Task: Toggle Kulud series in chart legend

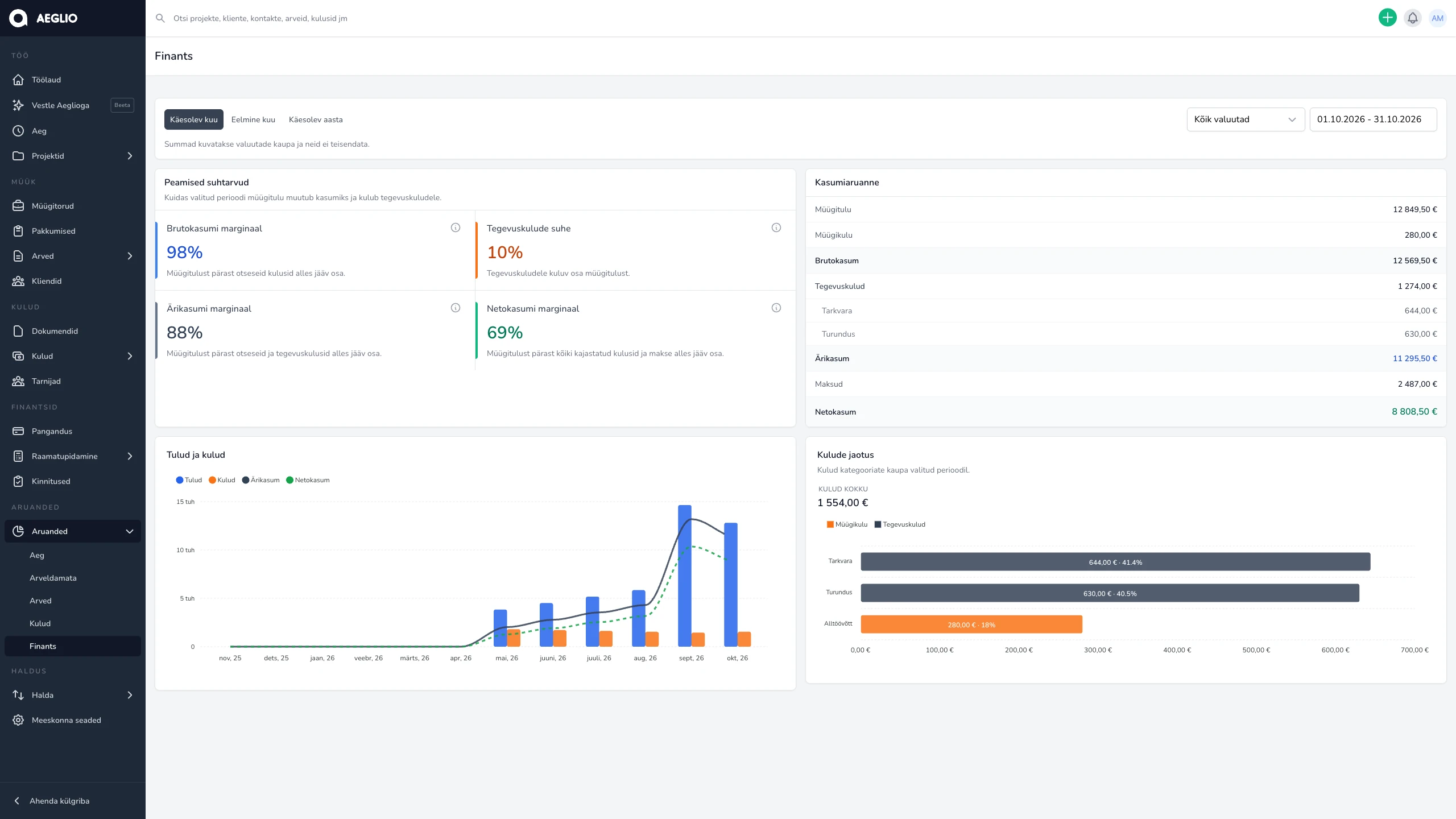Action: [x=222, y=480]
